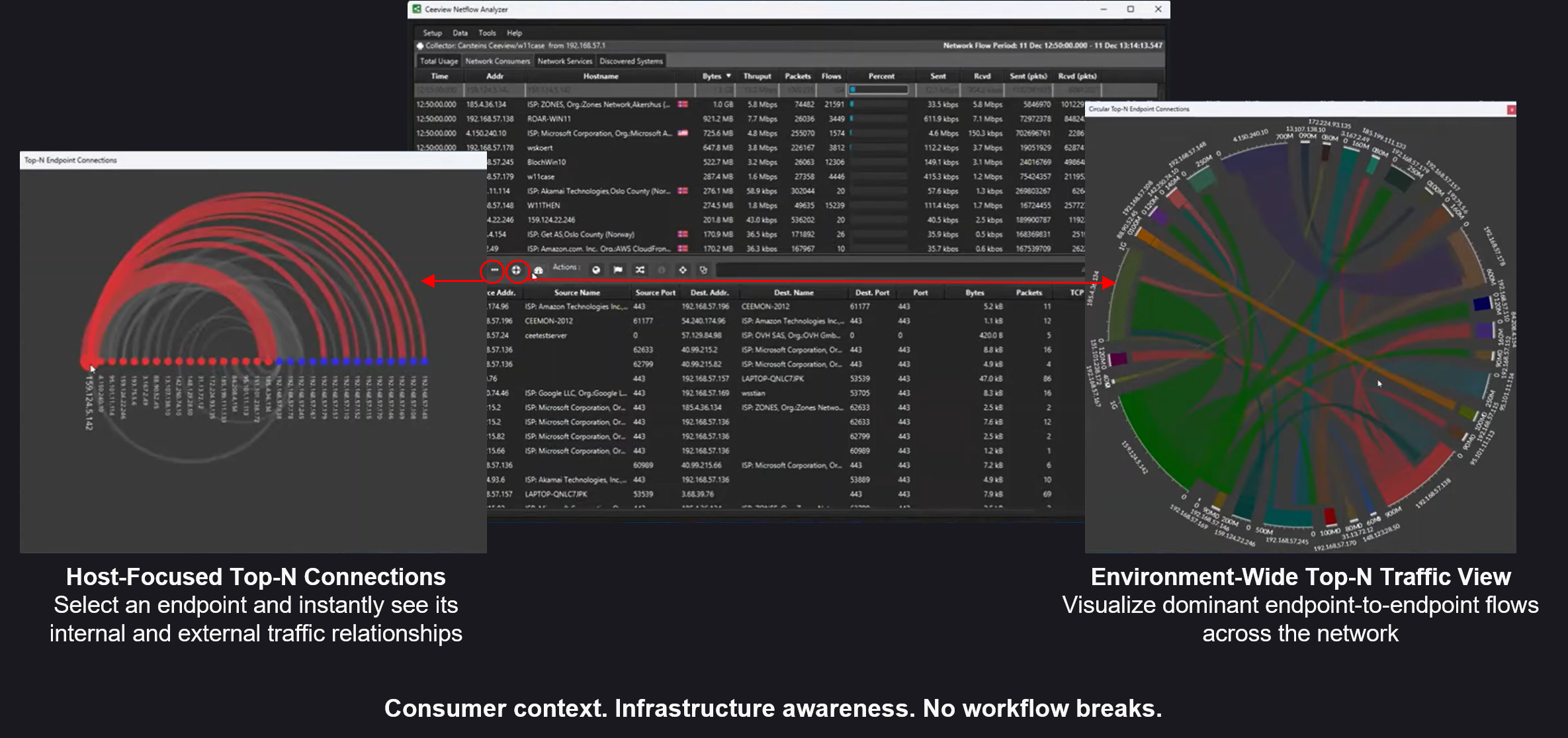Click the circular chart icon circled in red
The width and height of the screenshot is (1568, 738).
click(517, 270)
